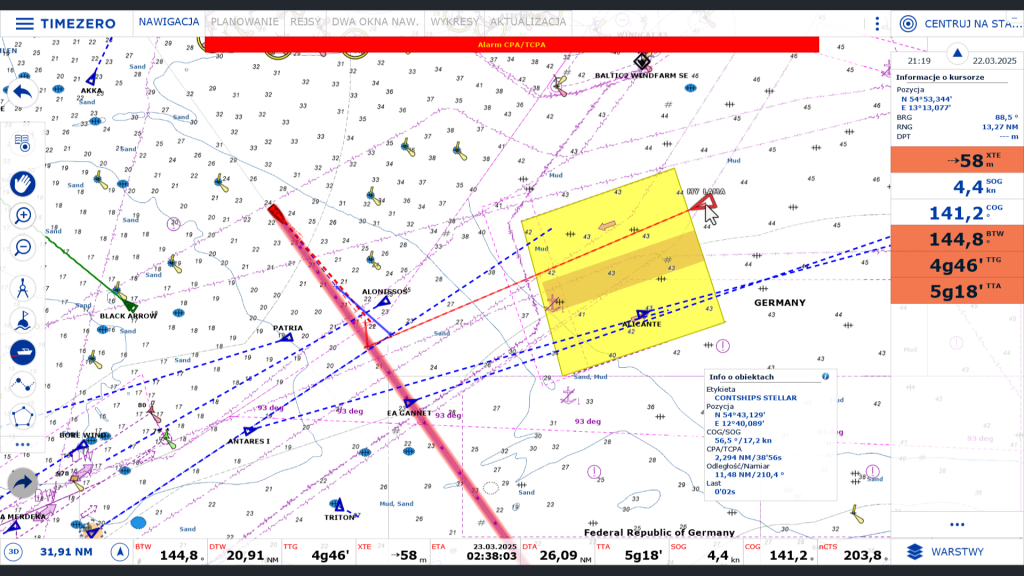Viewport: 1024px width, 576px height.
Task: Toggle north-up compass orientation
Action: tap(119, 552)
